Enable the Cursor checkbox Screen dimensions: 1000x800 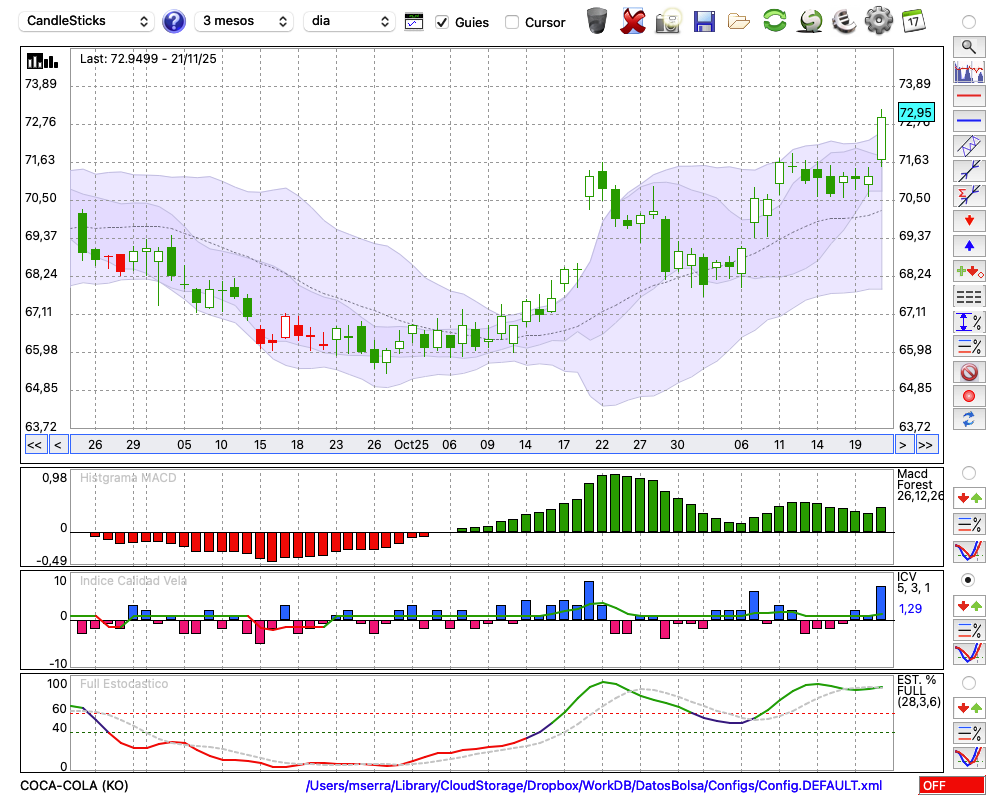[512, 22]
